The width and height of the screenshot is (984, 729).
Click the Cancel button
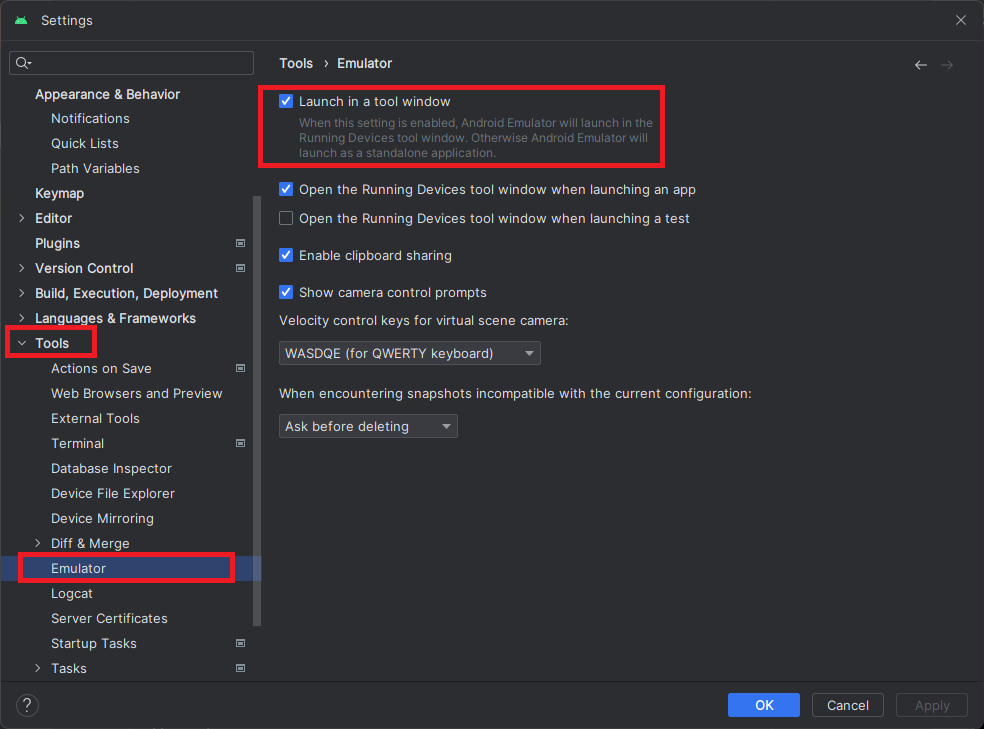point(848,705)
